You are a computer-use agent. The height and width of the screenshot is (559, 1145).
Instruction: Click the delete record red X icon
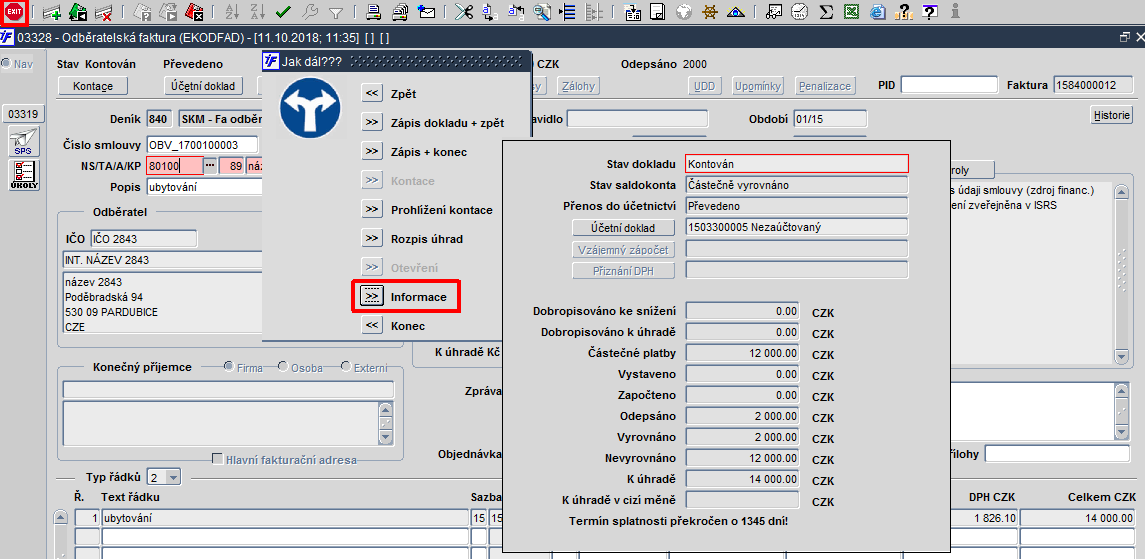pos(103,12)
